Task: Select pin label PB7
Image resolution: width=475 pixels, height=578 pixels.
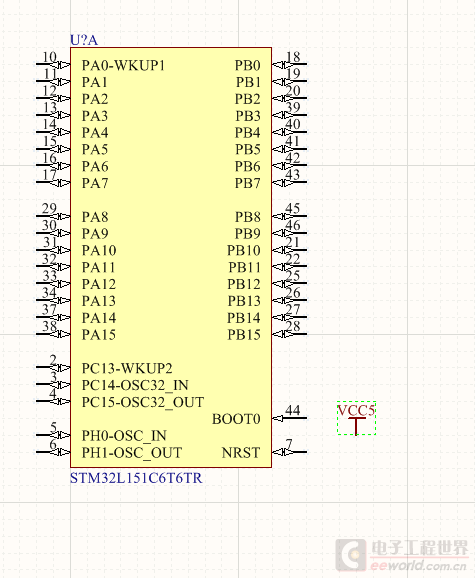Action: pos(248,183)
